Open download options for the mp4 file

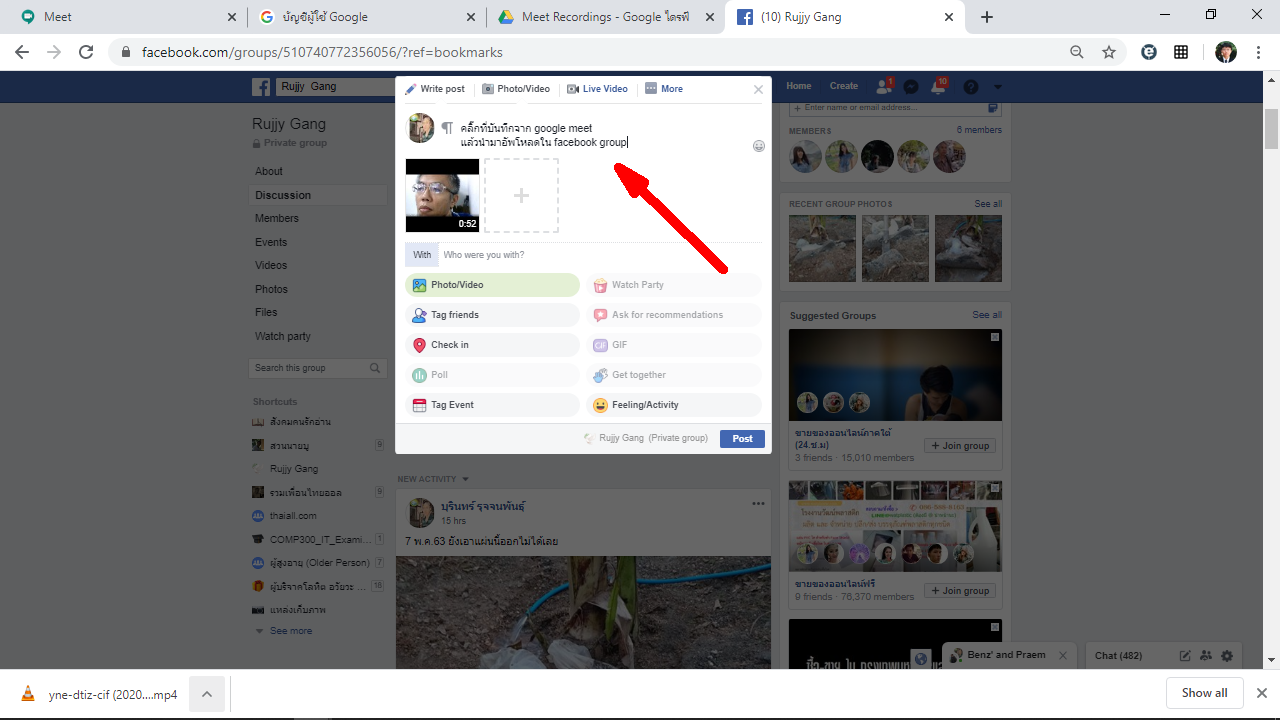[207, 693]
